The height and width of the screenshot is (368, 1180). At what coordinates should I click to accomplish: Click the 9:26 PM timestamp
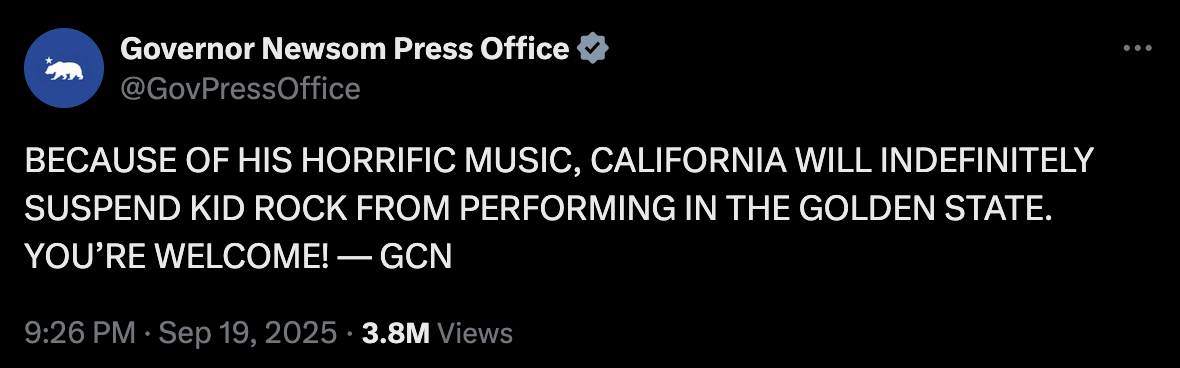80,333
